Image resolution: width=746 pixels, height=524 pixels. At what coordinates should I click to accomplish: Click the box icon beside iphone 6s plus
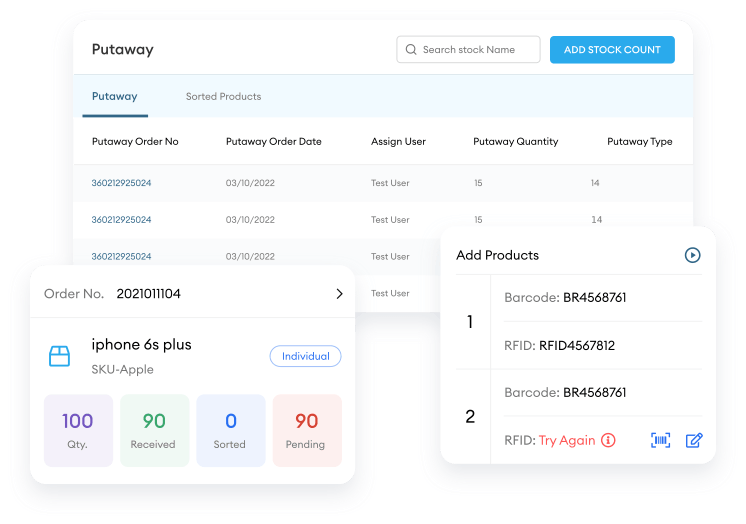coord(59,356)
